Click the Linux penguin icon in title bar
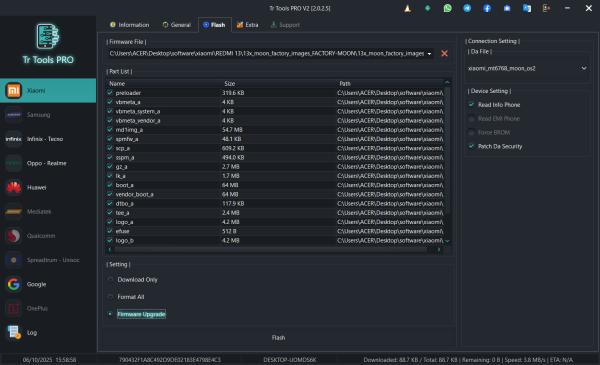The image size is (600, 365). 408,8
